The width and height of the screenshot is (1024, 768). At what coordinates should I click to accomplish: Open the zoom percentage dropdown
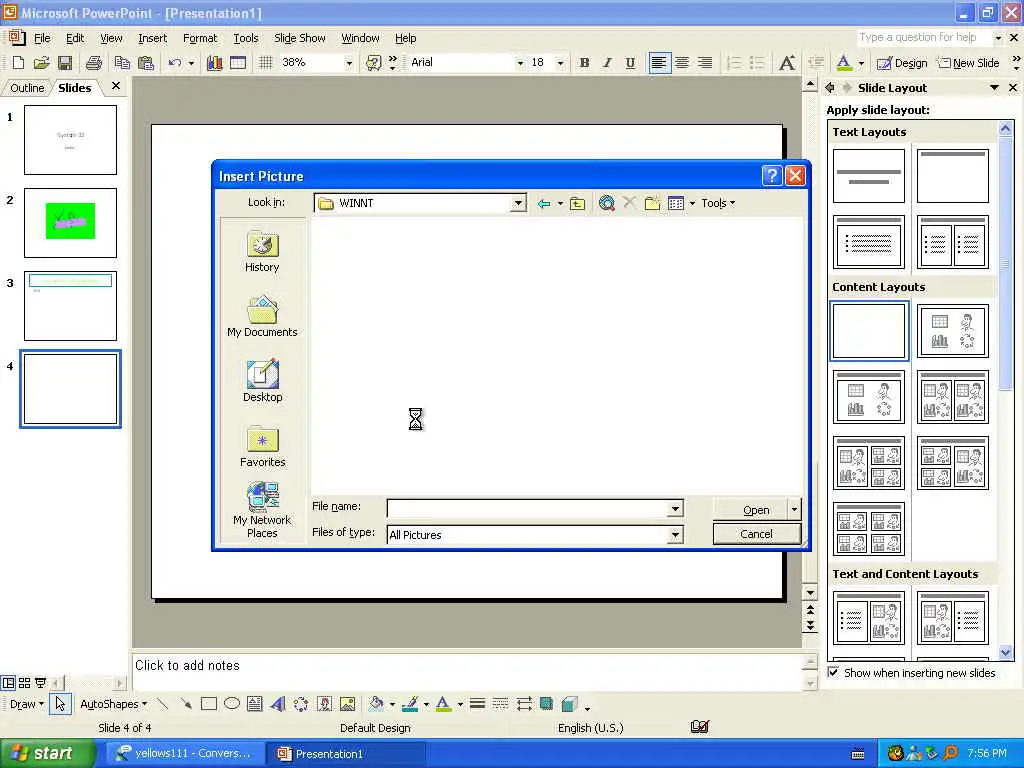click(x=349, y=63)
